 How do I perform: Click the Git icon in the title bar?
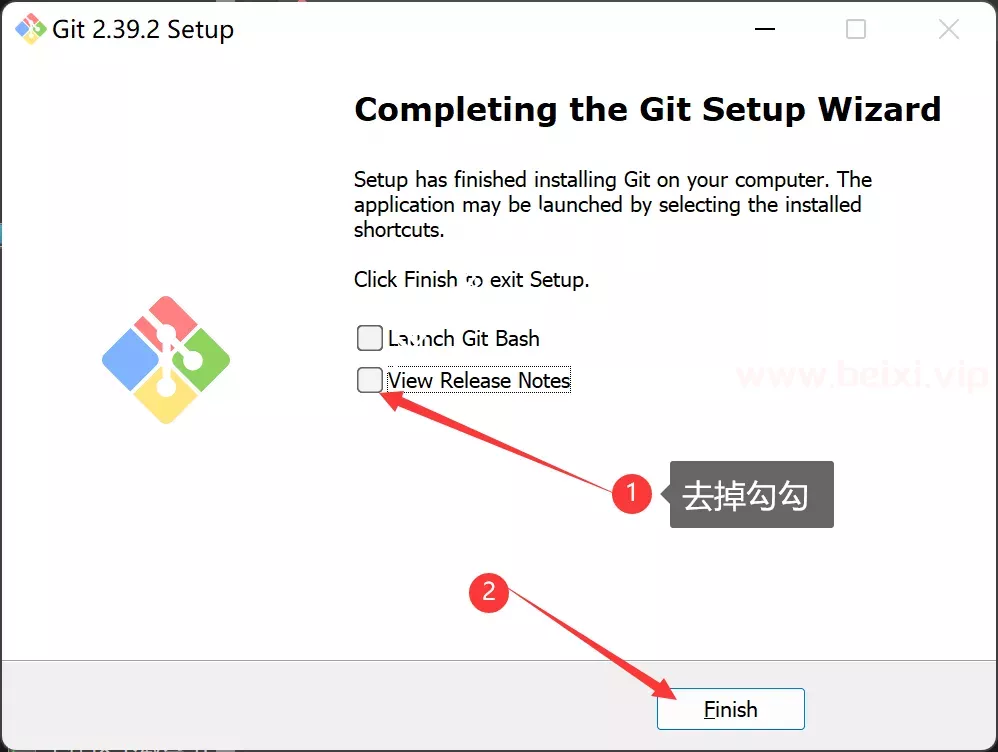coord(30,29)
